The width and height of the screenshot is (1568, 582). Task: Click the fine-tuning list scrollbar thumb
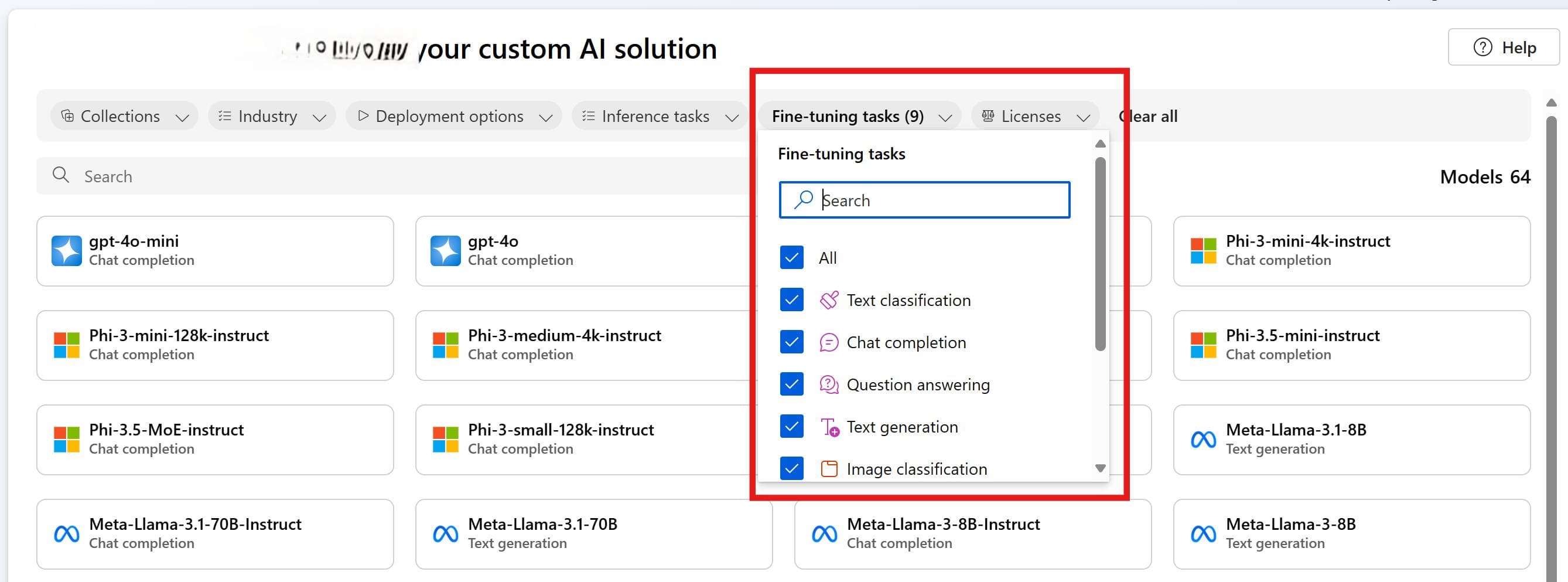[1100, 254]
